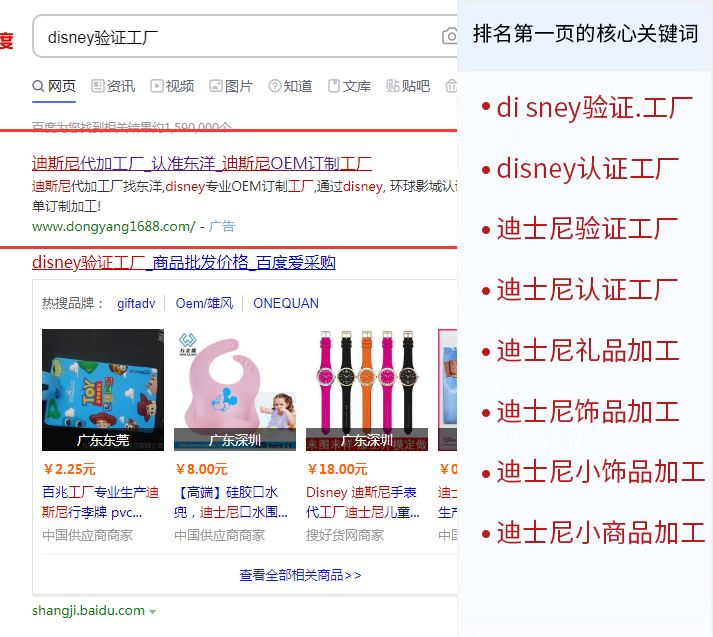Click the play icon beside 视频
Image resolution: width=713 pixels, height=637 pixels.
(x=156, y=86)
